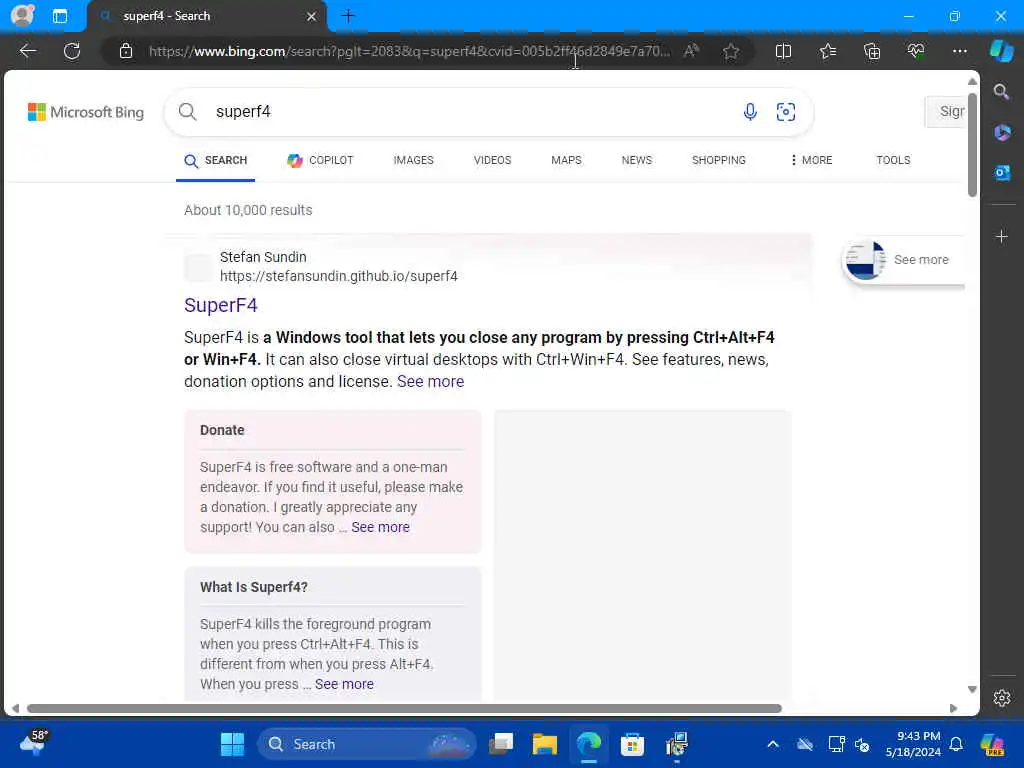Image resolution: width=1024 pixels, height=768 pixels.
Task: Open What Is Superf4? card heading
Action: (253, 587)
